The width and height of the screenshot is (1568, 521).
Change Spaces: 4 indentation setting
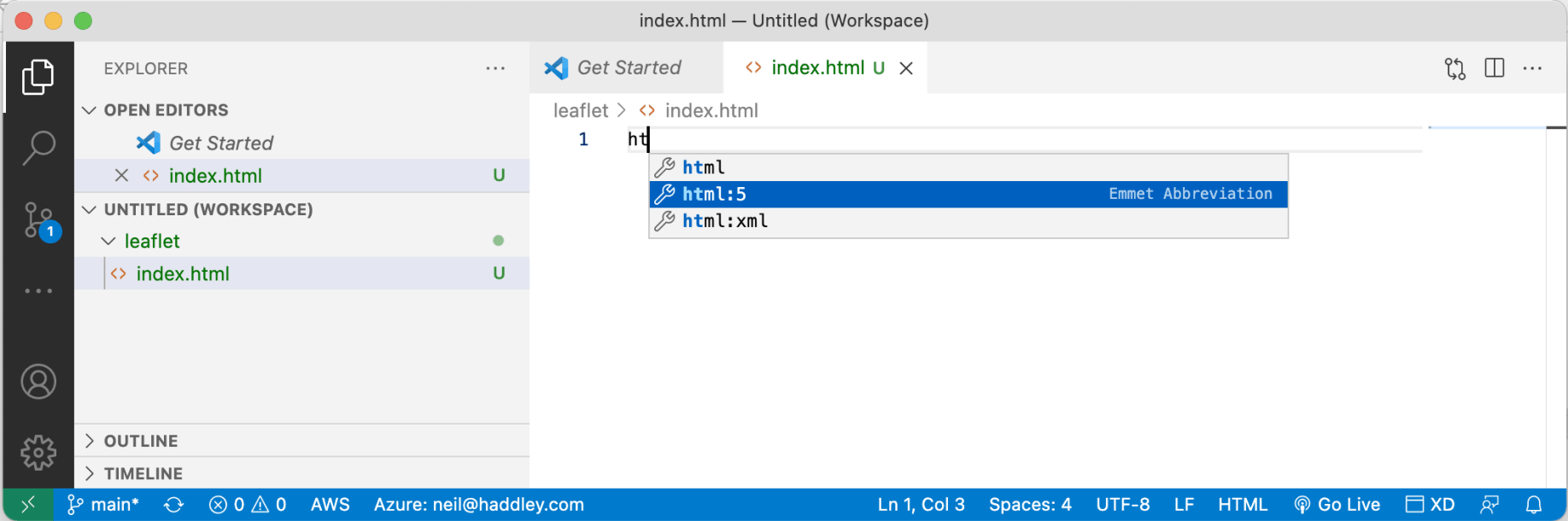click(1030, 505)
